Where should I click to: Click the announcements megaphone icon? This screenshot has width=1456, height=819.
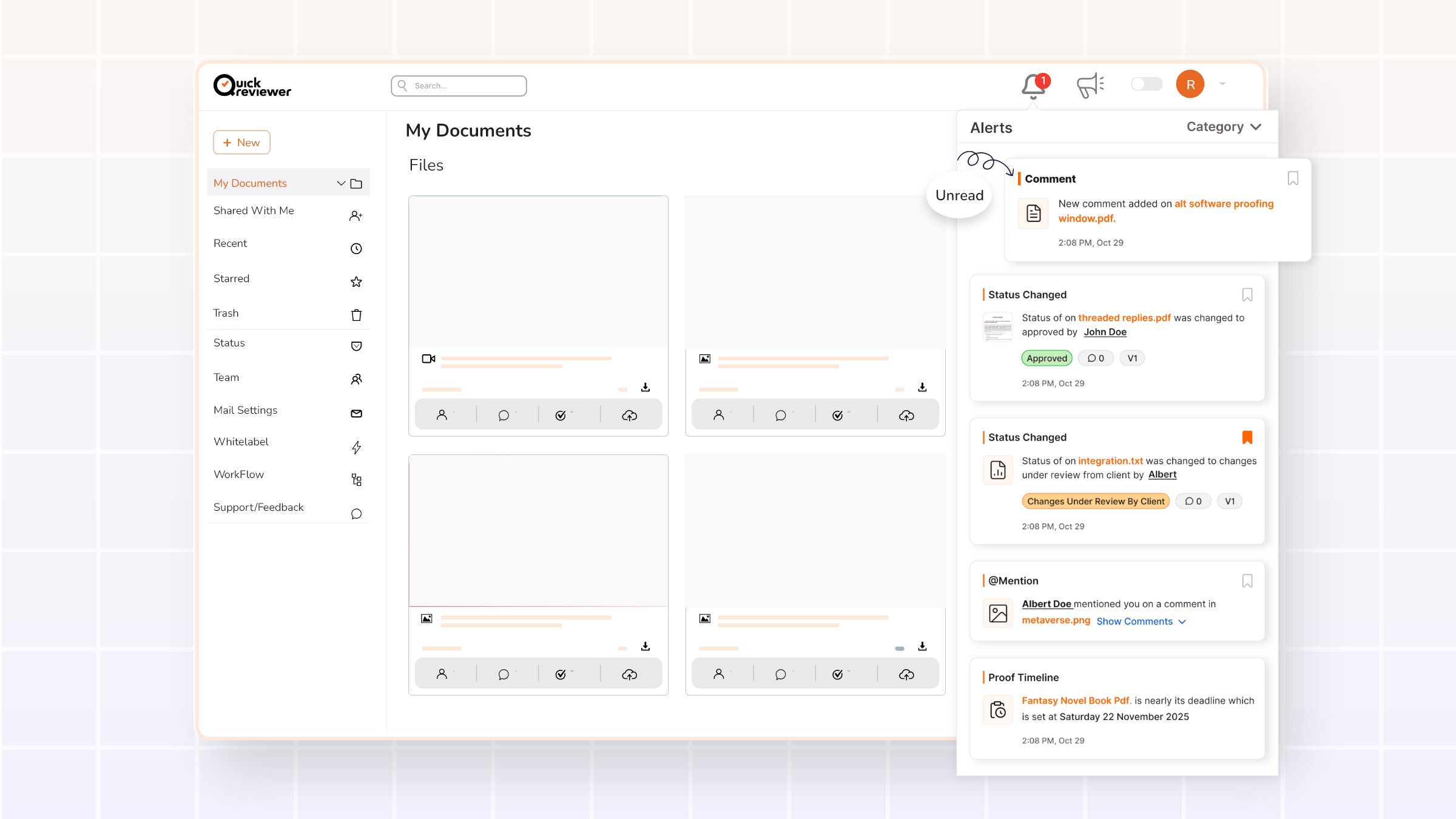tap(1090, 86)
